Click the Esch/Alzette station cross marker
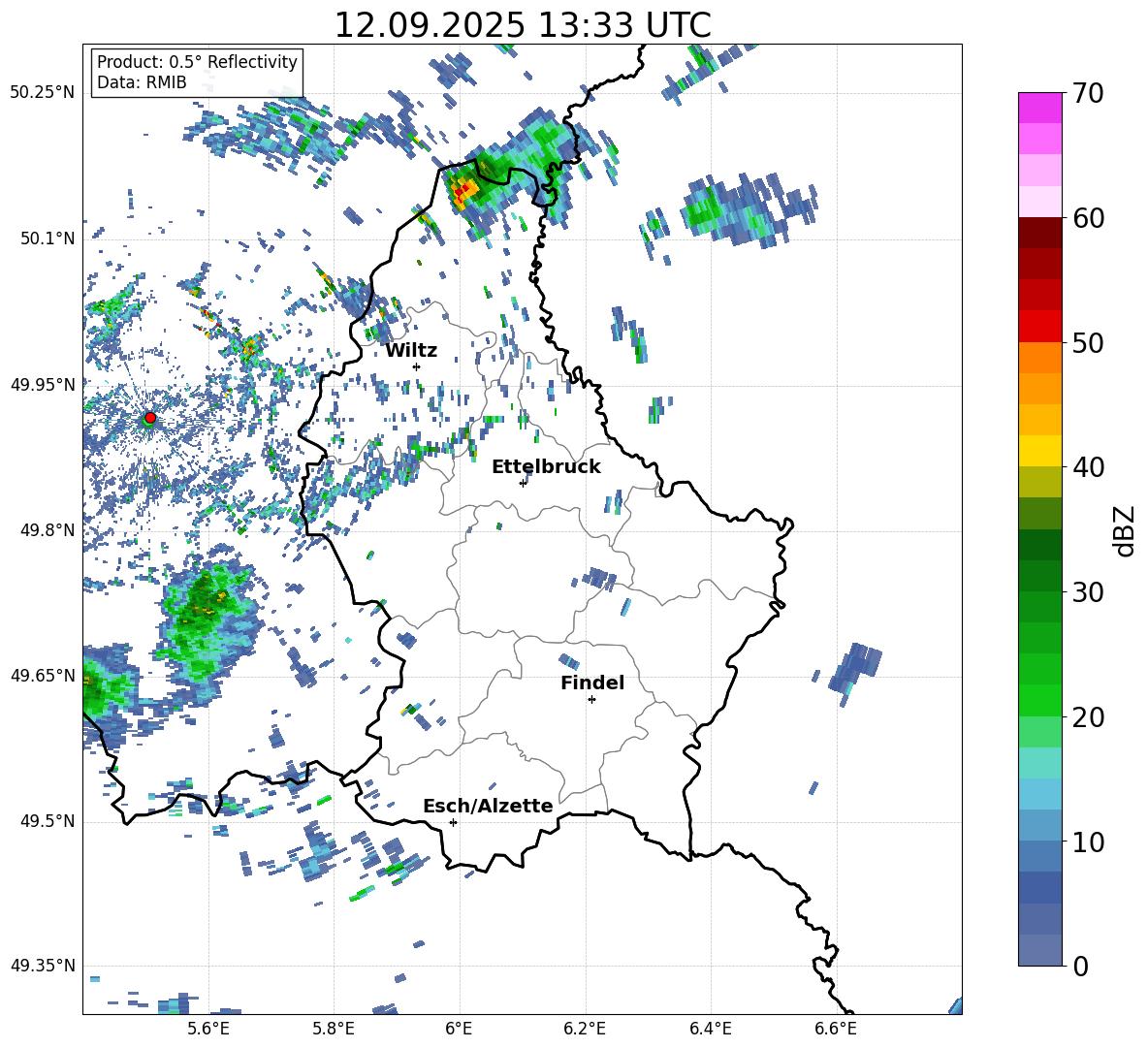The height and width of the screenshot is (1048, 1148). tap(453, 822)
